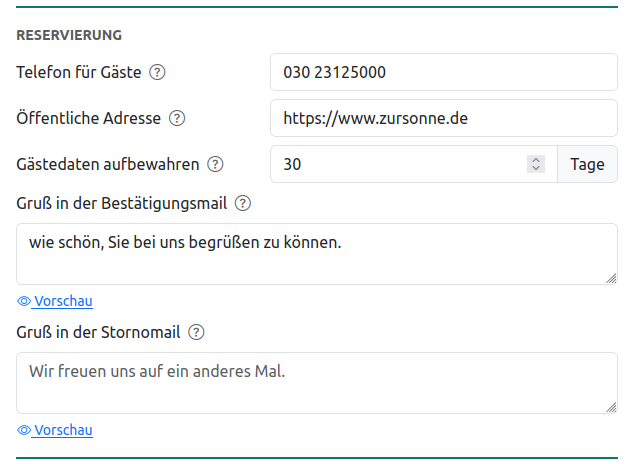634x464 pixels.
Task: Open help for Gruß in der Stornomail
Action: point(196,332)
